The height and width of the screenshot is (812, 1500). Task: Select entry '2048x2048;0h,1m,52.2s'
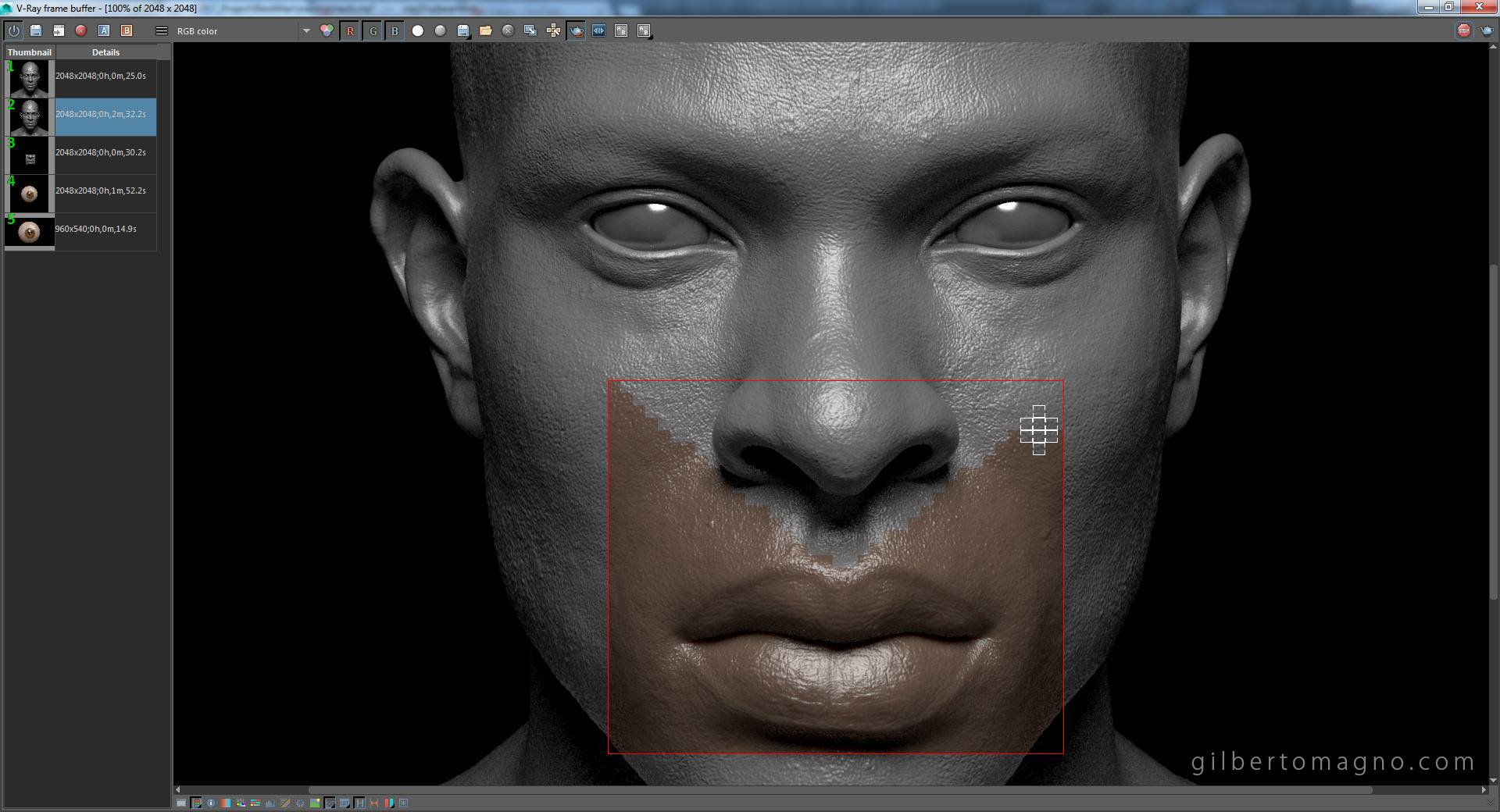click(x=105, y=193)
